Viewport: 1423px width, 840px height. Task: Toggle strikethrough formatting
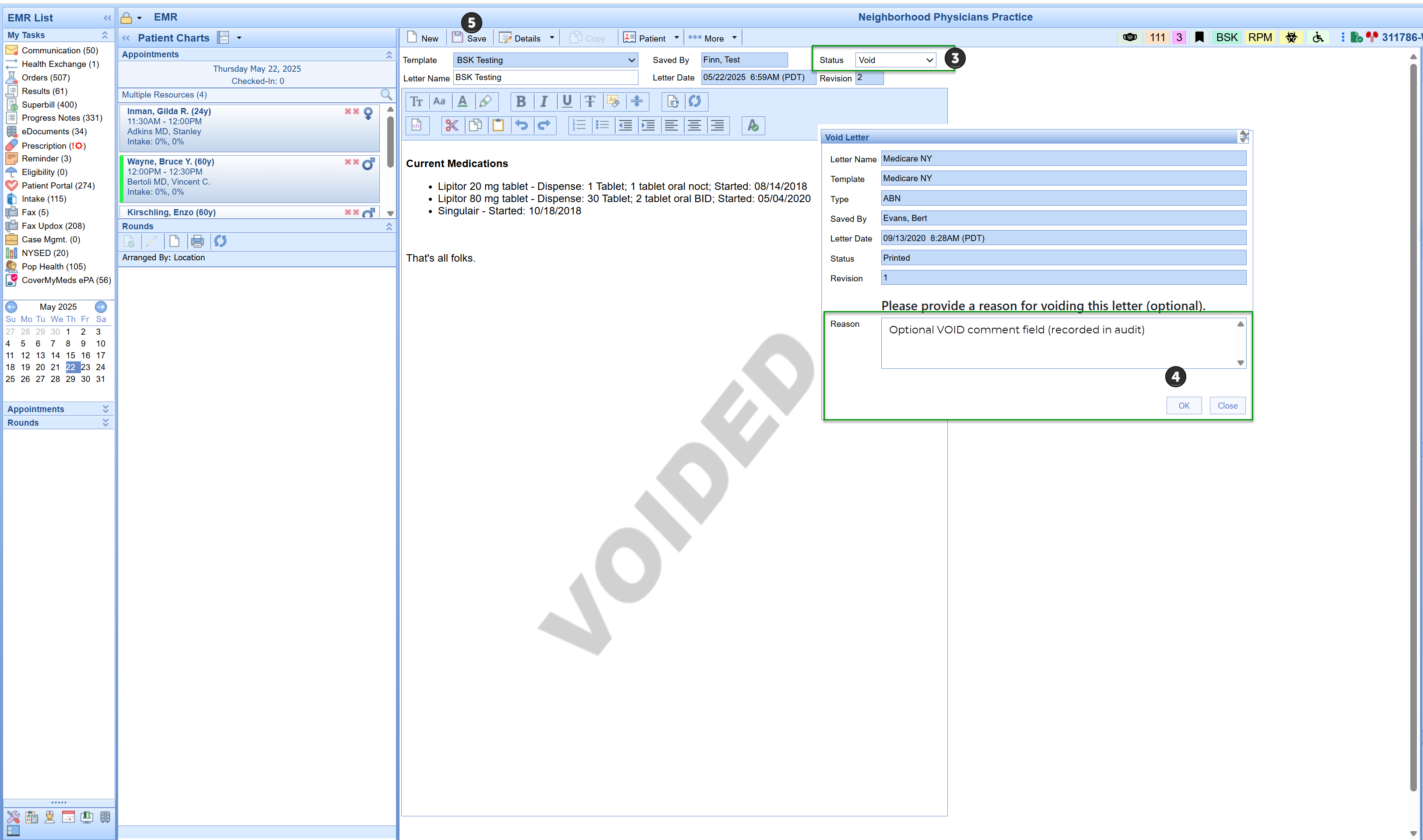pyautogui.click(x=590, y=102)
